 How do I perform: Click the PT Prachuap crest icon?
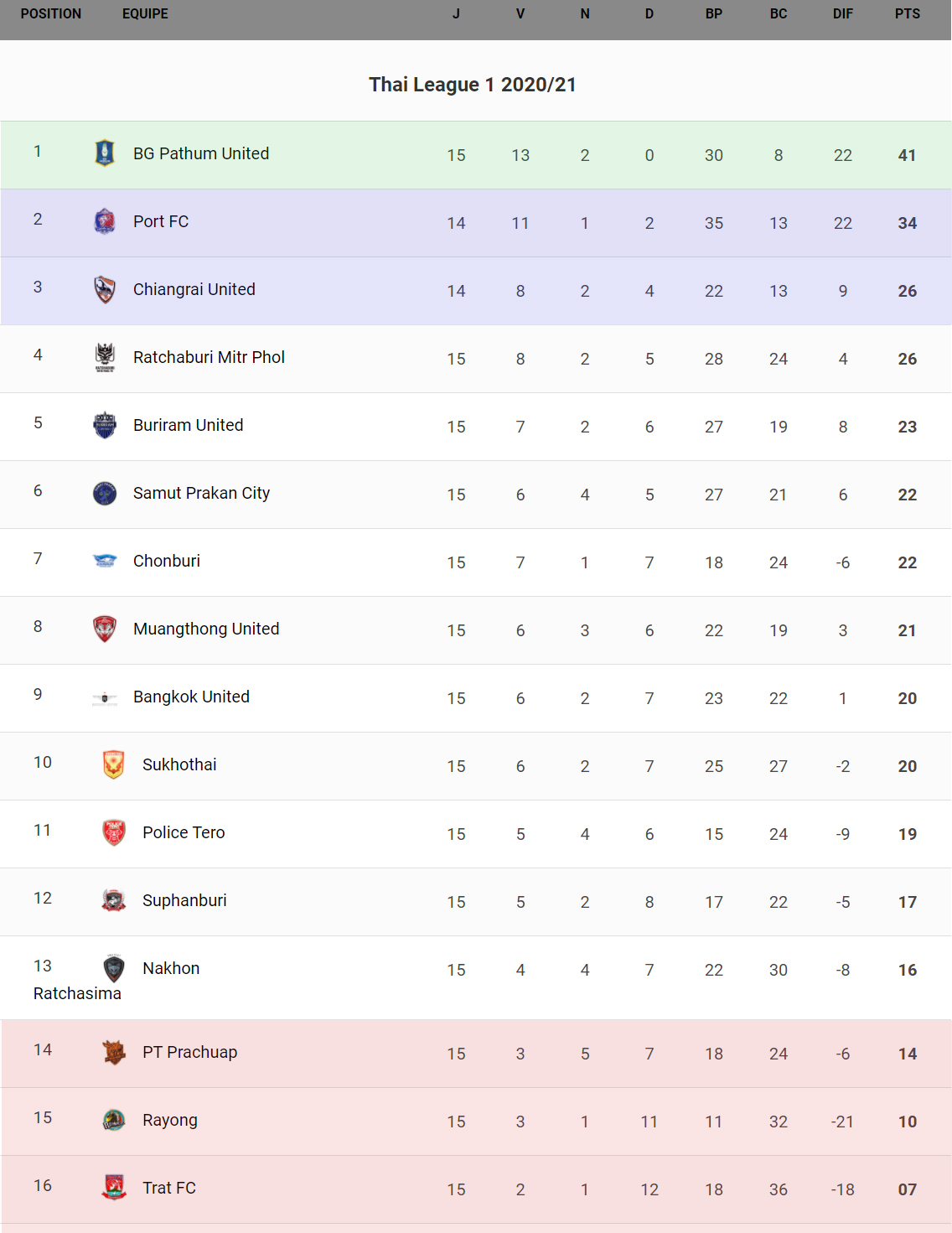[x=114, y=1052]
